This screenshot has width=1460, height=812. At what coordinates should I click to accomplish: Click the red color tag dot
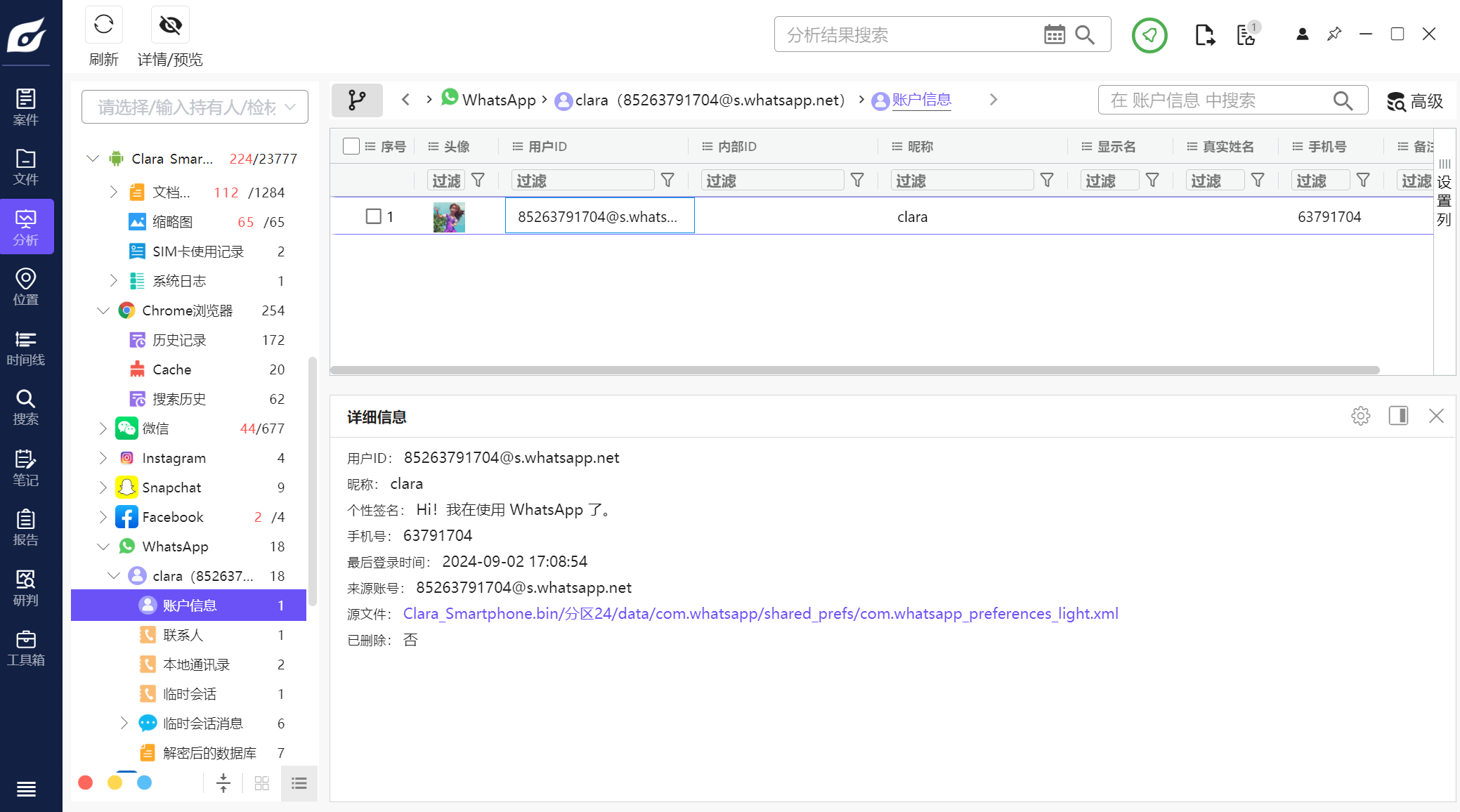(x=86, y=782)
